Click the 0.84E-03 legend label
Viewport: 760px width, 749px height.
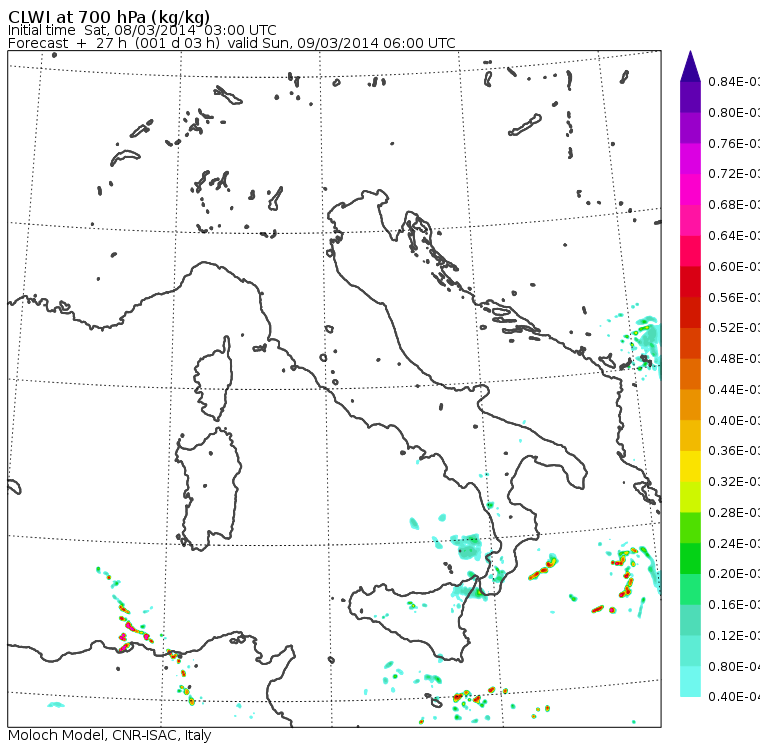coord(734,81)
